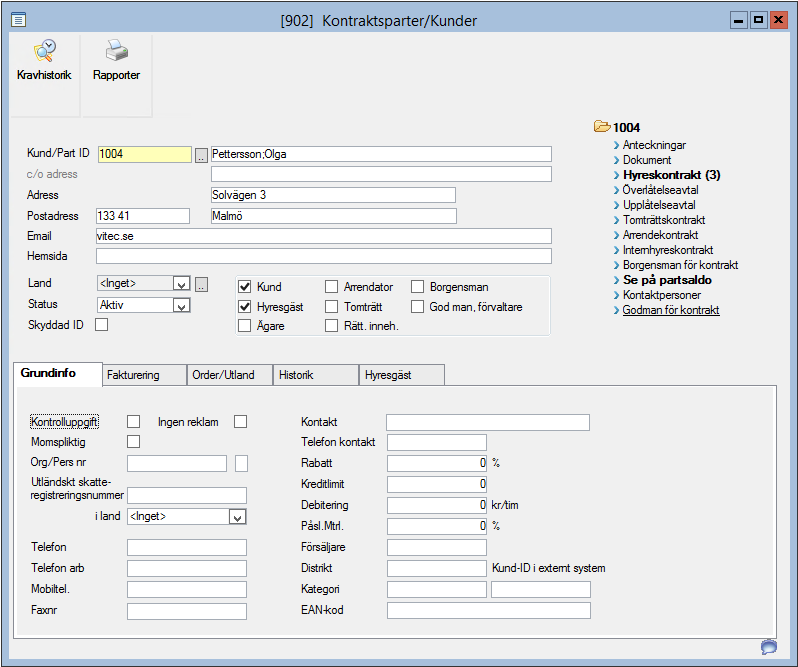Open the Historik tab
The height and width of the screenshot is (667, 798).
(316, 375)
